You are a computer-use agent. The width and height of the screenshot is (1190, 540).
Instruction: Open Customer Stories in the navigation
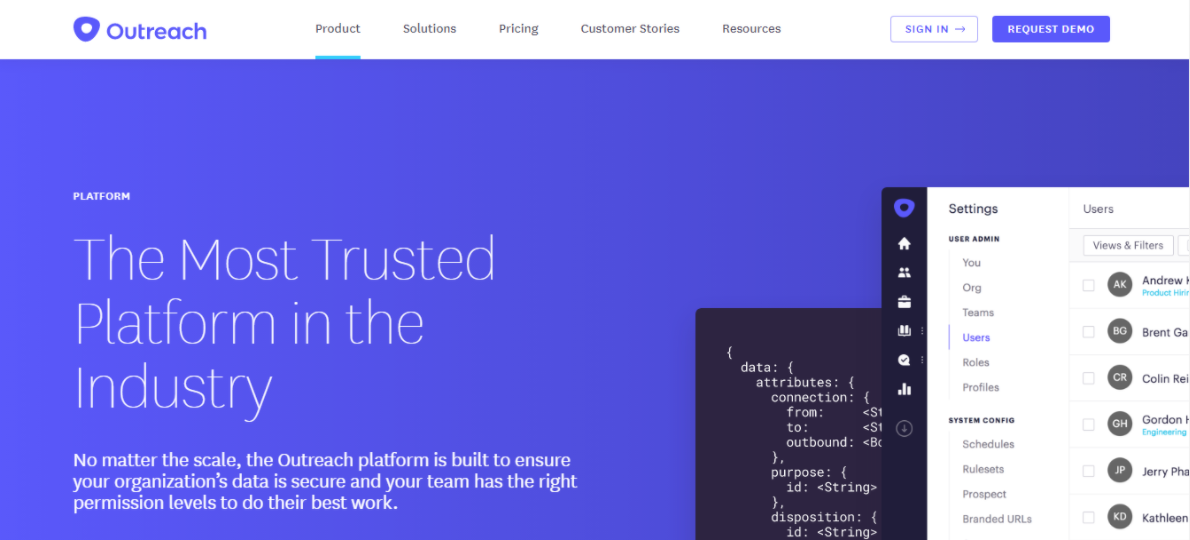coord(630,29)
